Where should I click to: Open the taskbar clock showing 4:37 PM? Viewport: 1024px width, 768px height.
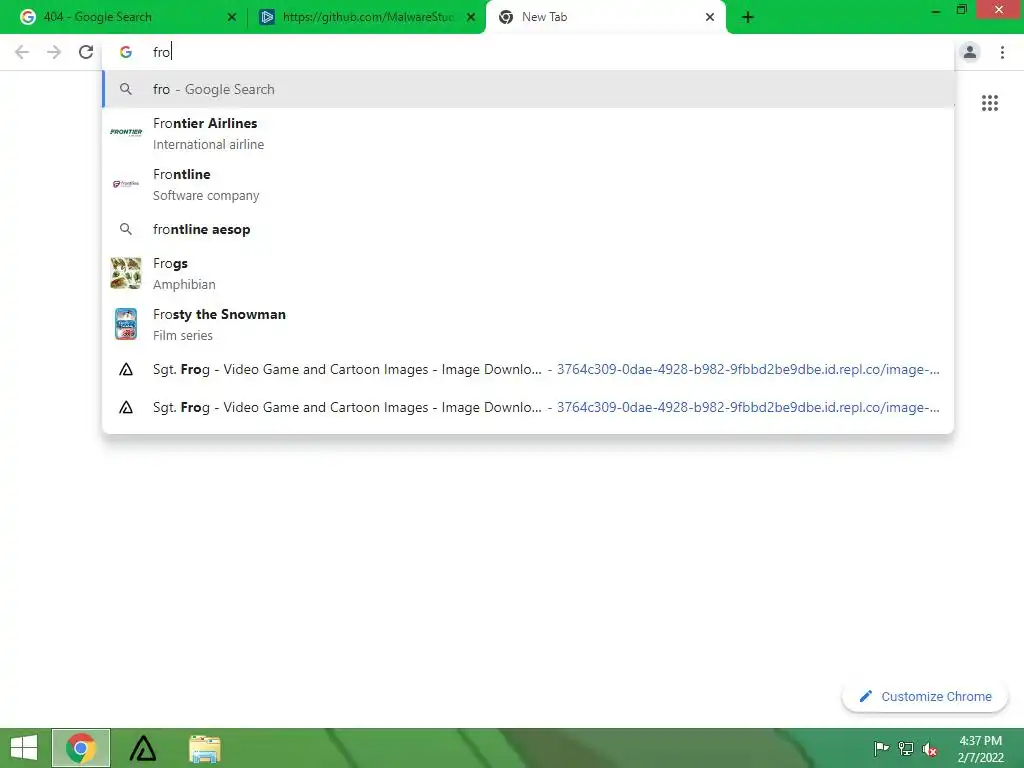point(980,748)
